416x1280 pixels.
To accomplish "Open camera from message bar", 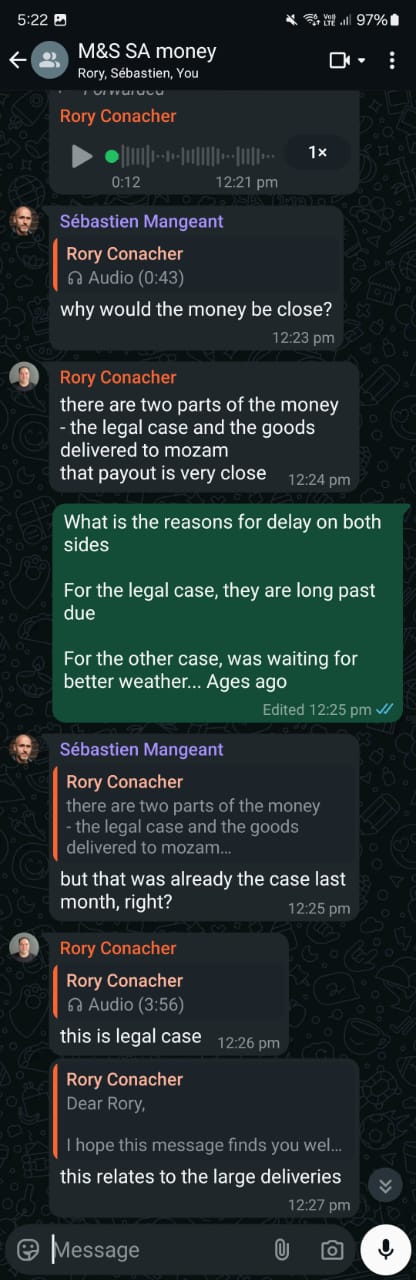I will tap(332, 1249).
